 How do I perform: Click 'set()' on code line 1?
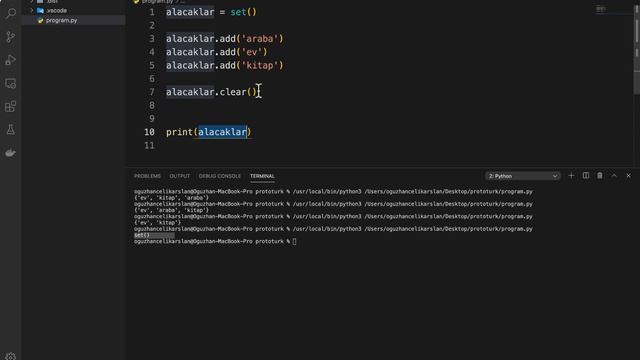pyautogui.click(x=243, y=12)
